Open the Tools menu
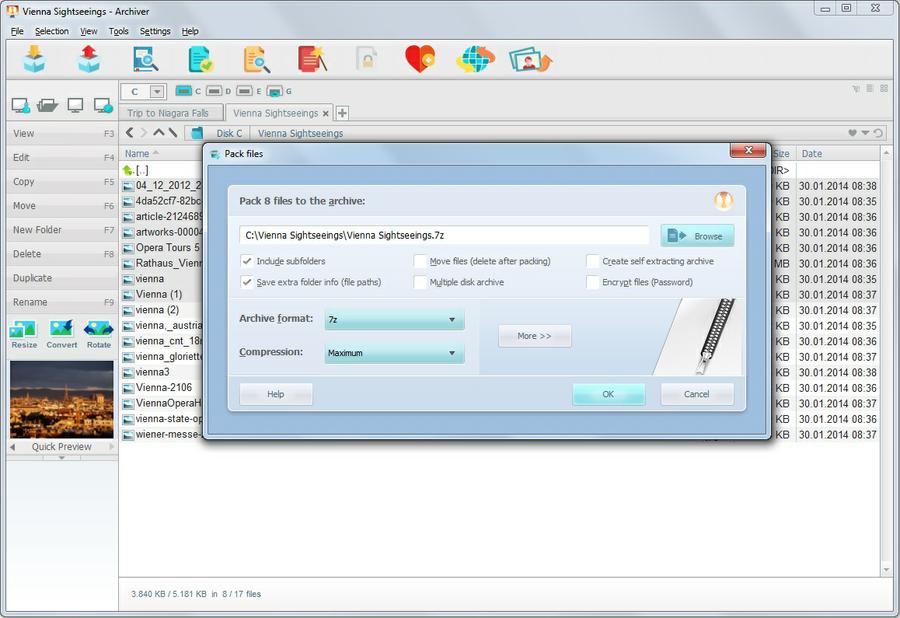900x618 pixels. click(119, 31)
